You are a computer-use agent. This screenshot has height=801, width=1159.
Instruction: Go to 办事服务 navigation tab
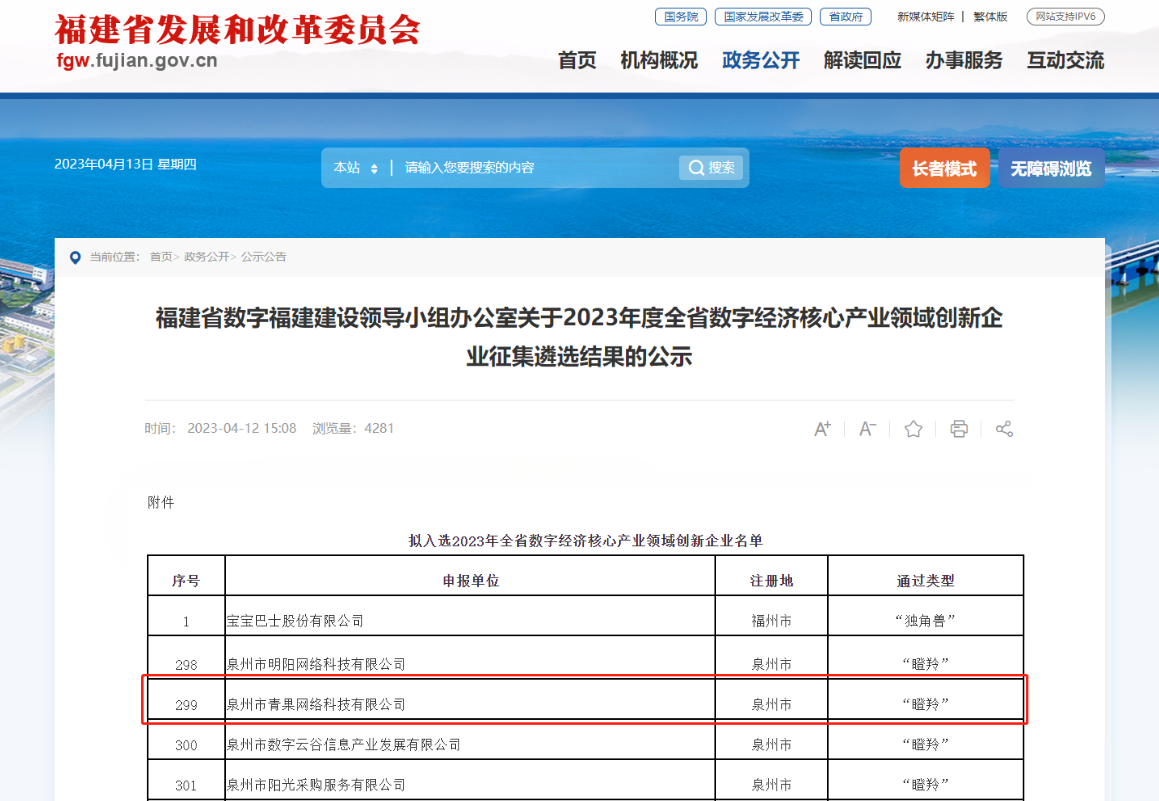pos(963,60)
